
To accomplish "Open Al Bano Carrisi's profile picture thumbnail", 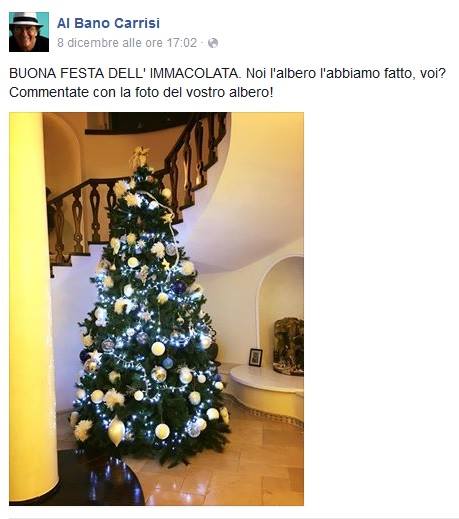I will coord(29,32).
